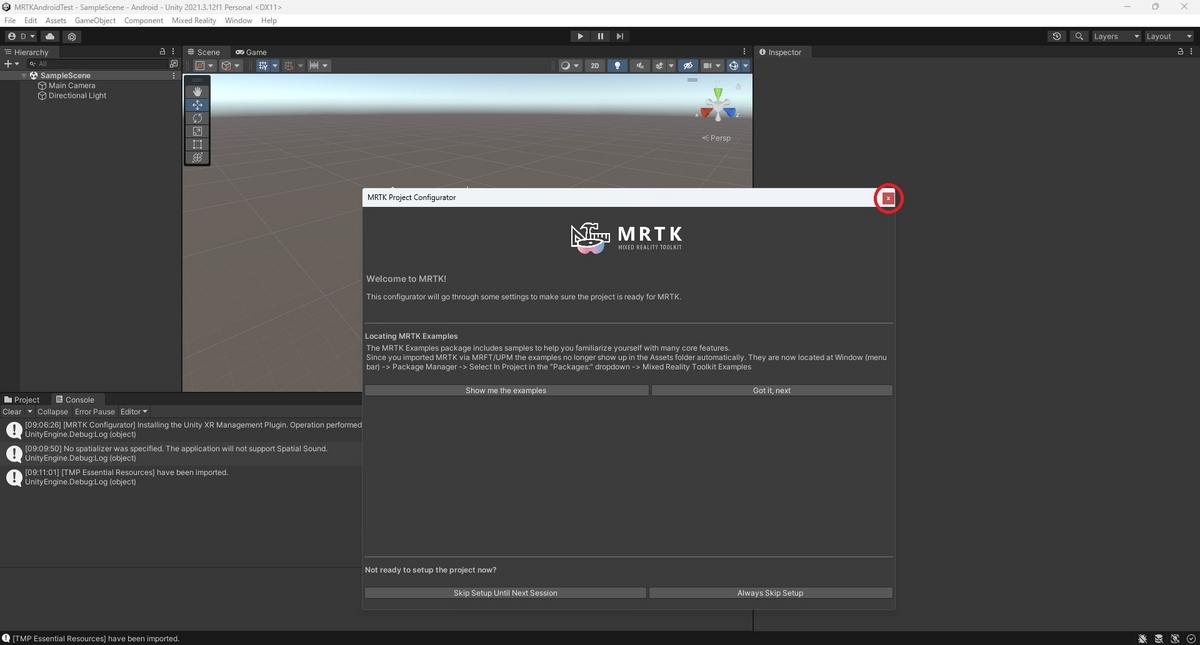Viewport: 1200px width, 645px height.
Task: Select the Transform tool in Scene overlay
Action: (x=197, y=157)
